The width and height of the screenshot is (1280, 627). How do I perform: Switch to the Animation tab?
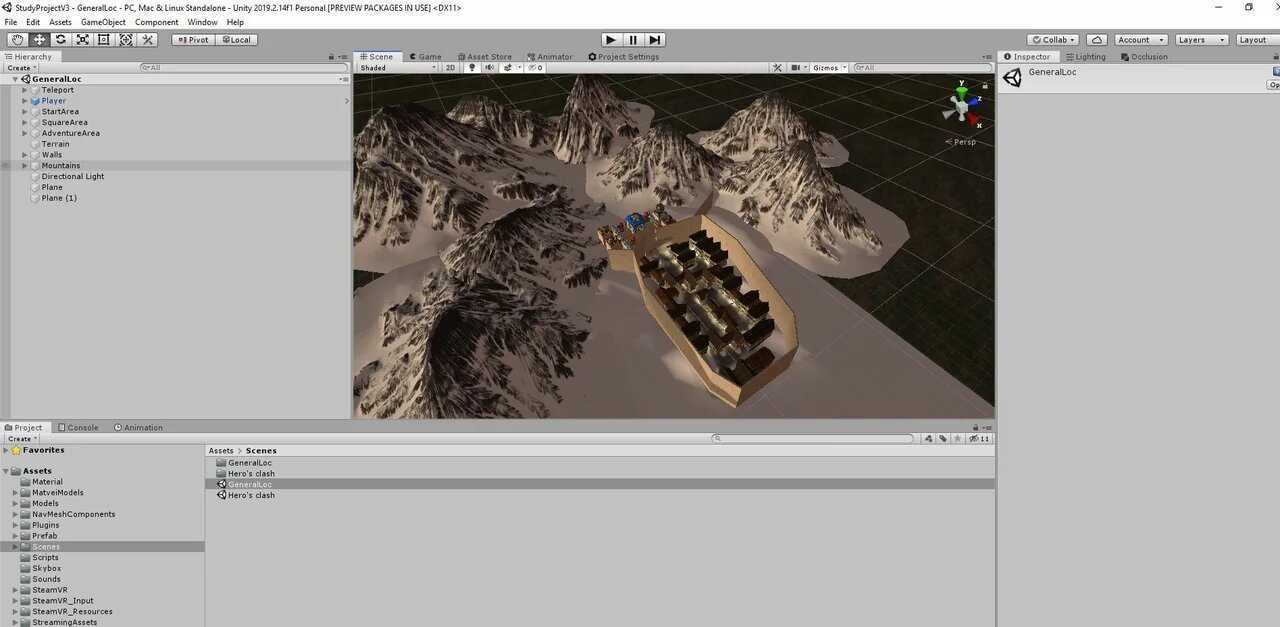[139, 428]
